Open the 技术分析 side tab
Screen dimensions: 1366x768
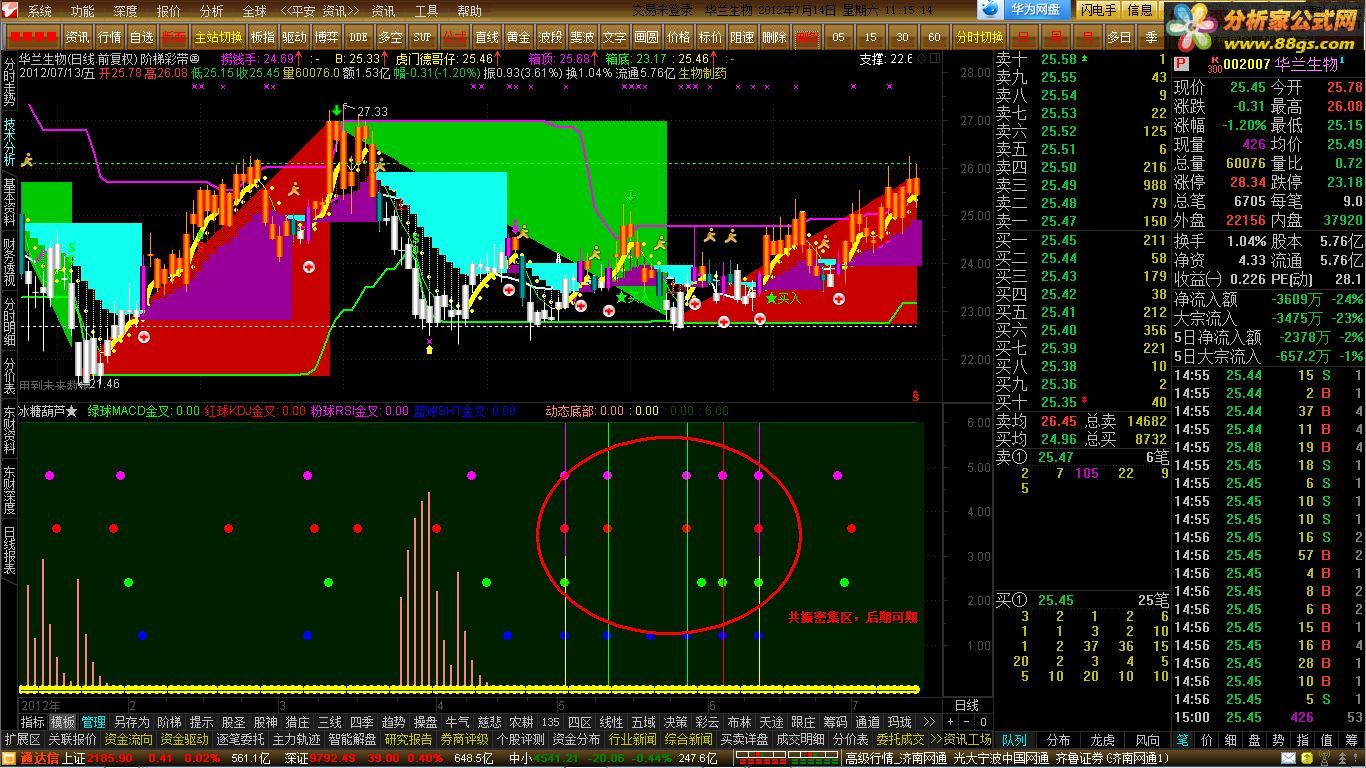pos(9,143)
